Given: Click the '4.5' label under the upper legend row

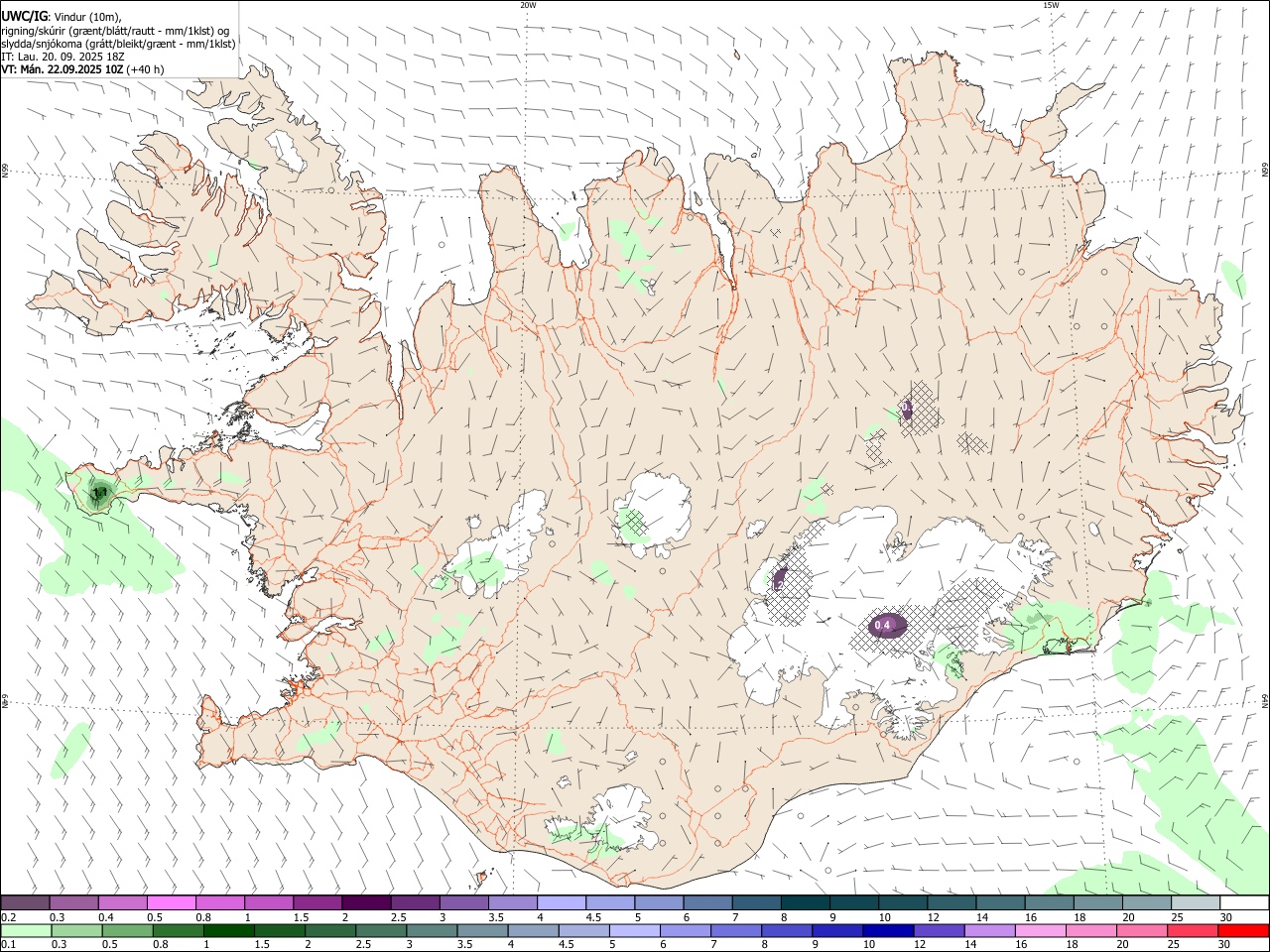Looking at the screenshot, I should (593, 917).
